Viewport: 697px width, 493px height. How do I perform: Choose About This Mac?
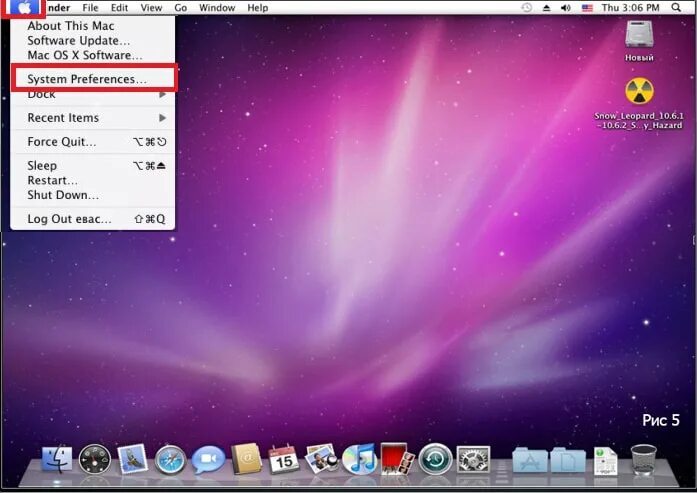(x=92, y=26)
